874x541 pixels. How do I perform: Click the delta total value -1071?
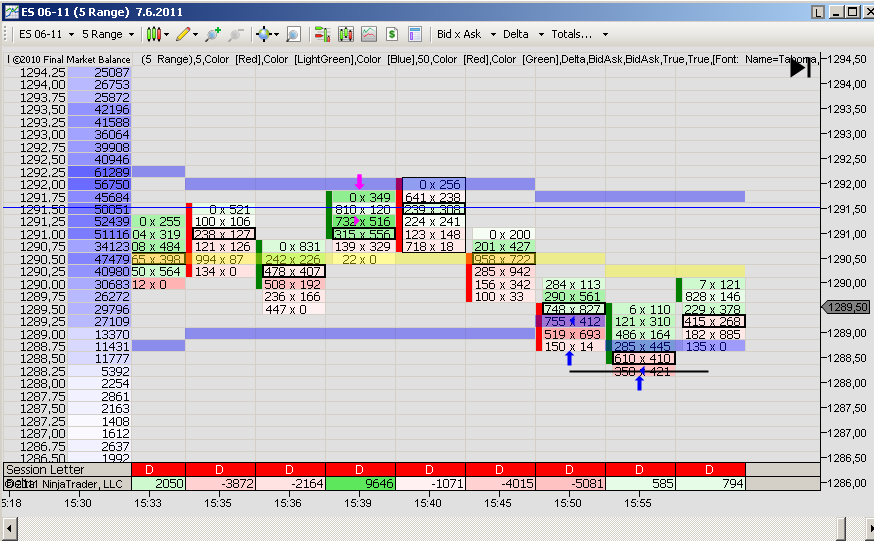point(430,484)
